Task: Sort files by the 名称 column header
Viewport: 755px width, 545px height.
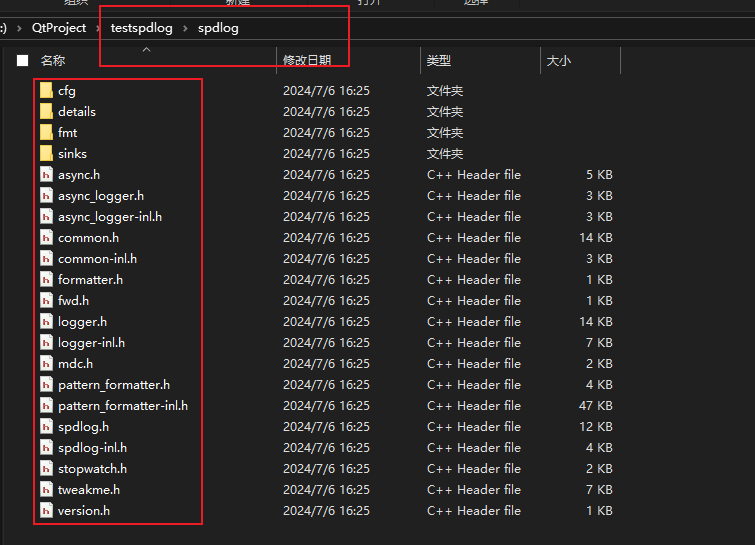Action: pos(53,60)
